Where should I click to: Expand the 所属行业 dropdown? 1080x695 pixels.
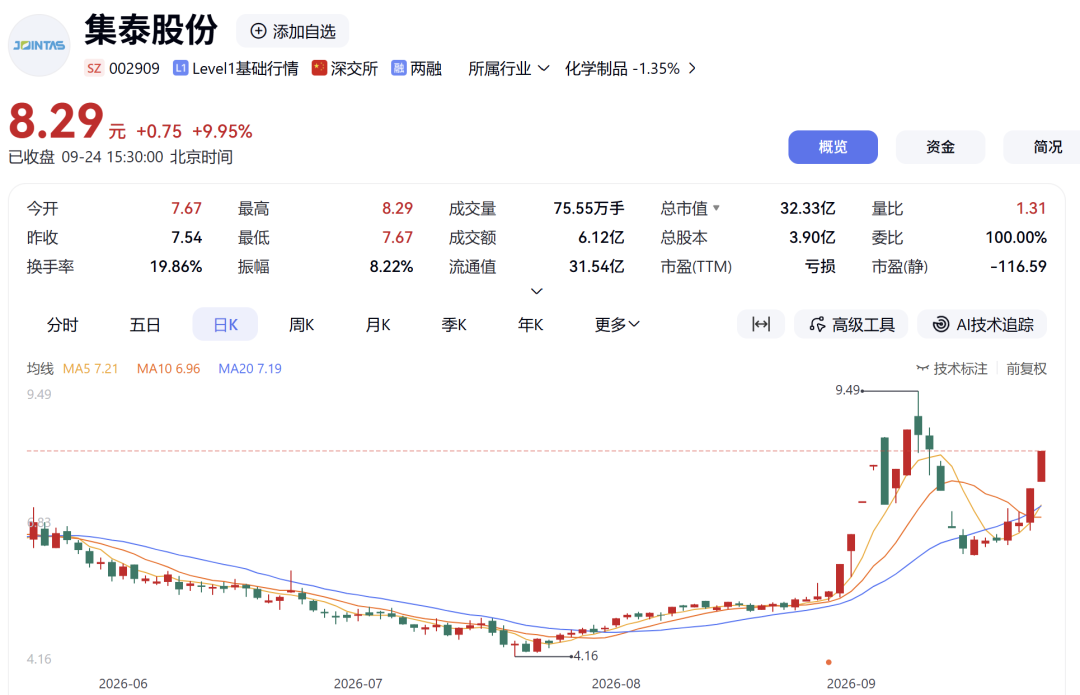tap(508, 68)
